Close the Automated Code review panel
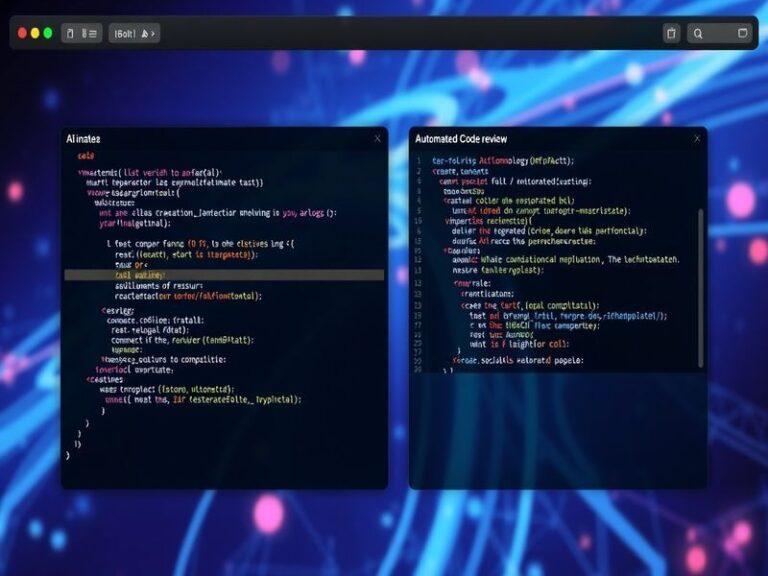Screen dimensions: 768x576 pos(697,139)
